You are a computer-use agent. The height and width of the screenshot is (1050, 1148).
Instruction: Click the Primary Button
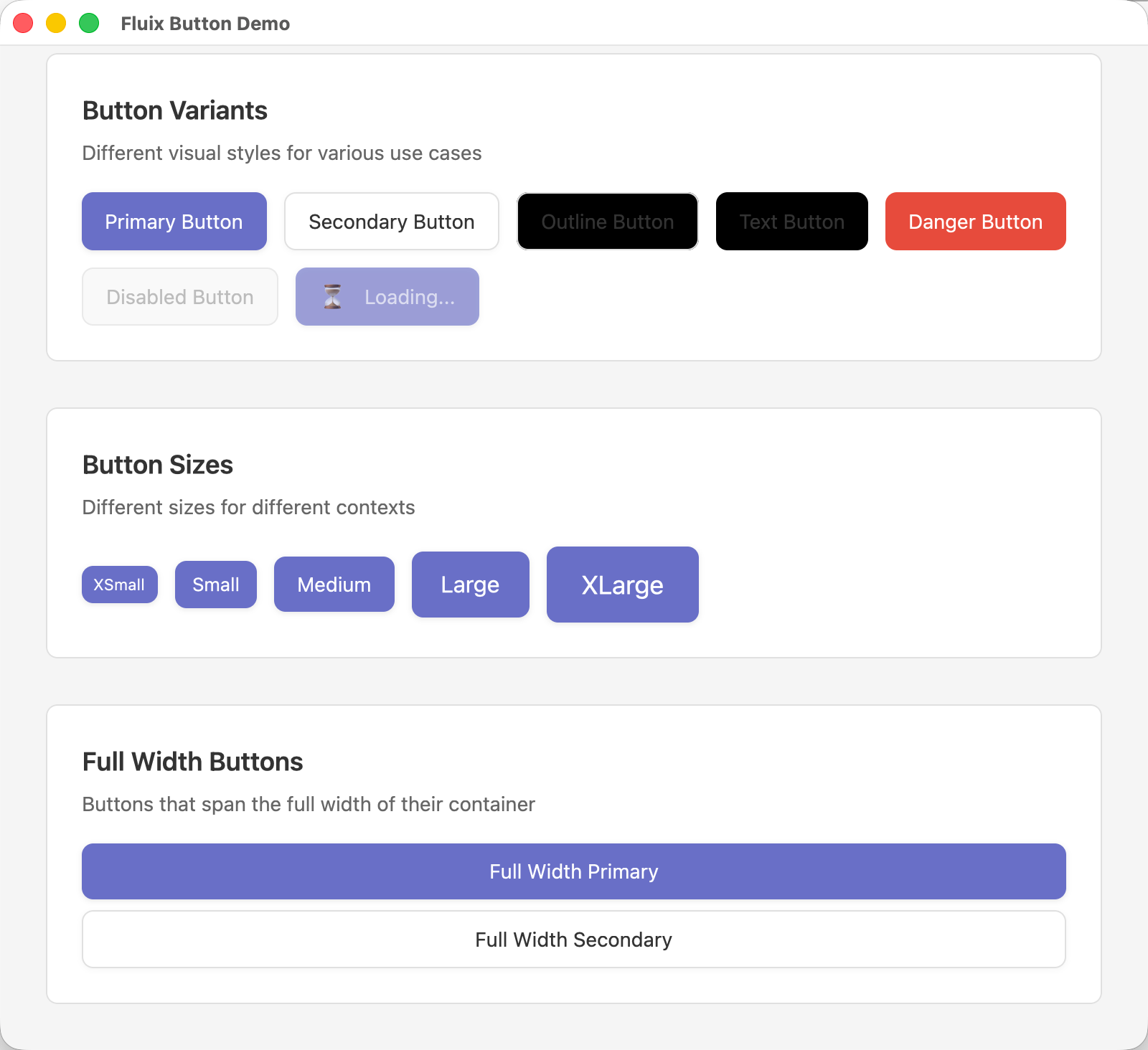(x=174, y=221)
